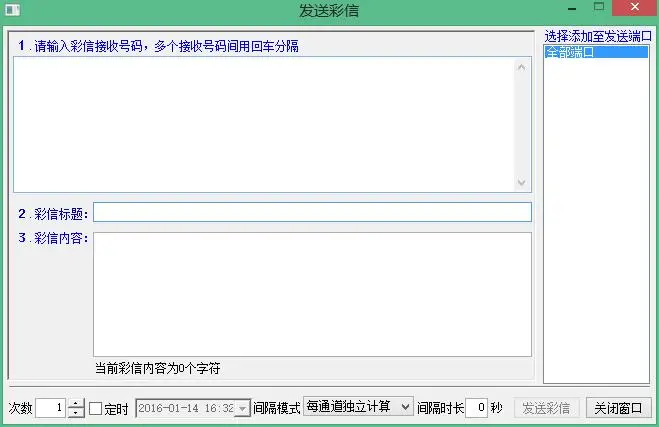Image resolution: width=659 pixels, height=427 pixels.
Task: Close the 发送彩信 window
Action: (635, 7)
